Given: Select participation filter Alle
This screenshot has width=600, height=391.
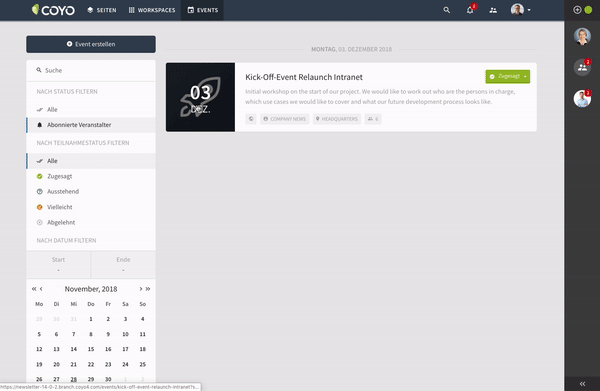Looking at the screenshot, I should tap(91, 161).
